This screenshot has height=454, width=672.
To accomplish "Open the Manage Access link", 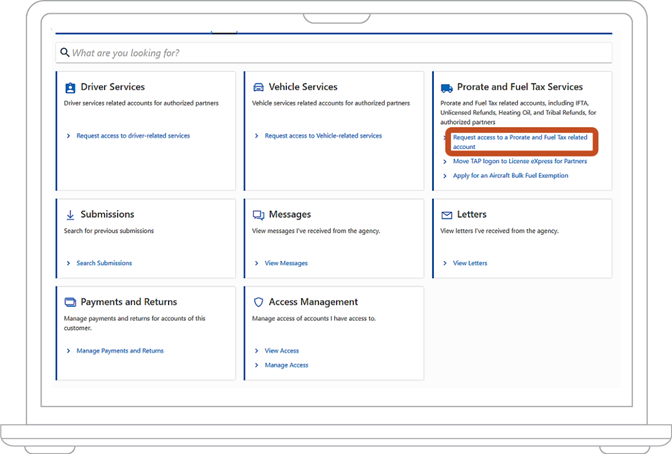I will coord(286,365).
